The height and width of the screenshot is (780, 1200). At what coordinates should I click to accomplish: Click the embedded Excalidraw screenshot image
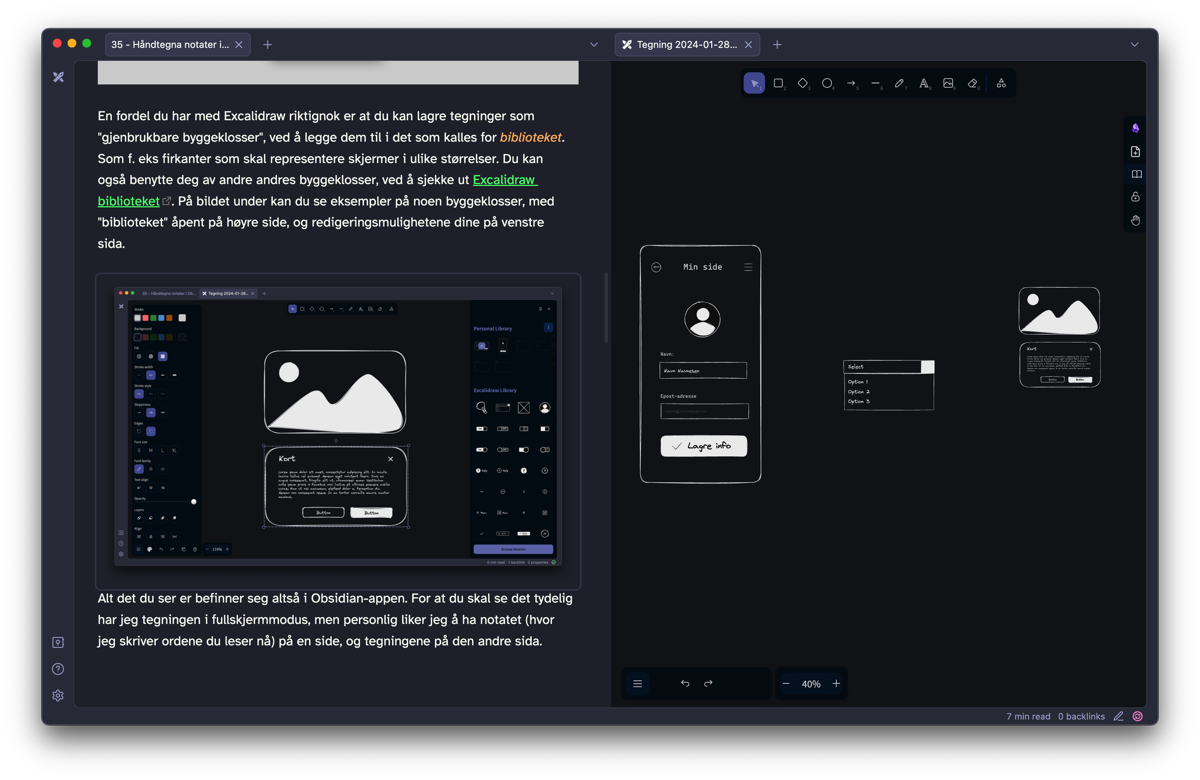338,428
